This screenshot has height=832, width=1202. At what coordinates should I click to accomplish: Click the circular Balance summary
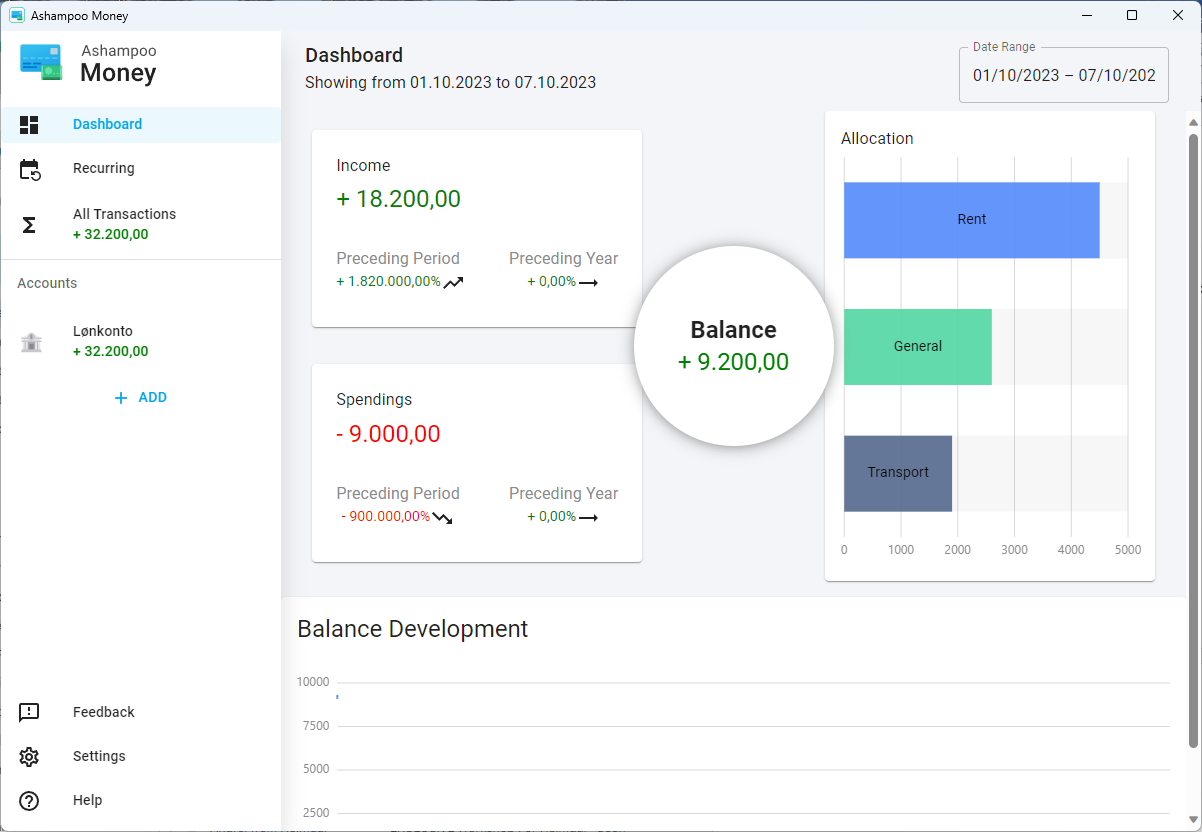point(734,346)
